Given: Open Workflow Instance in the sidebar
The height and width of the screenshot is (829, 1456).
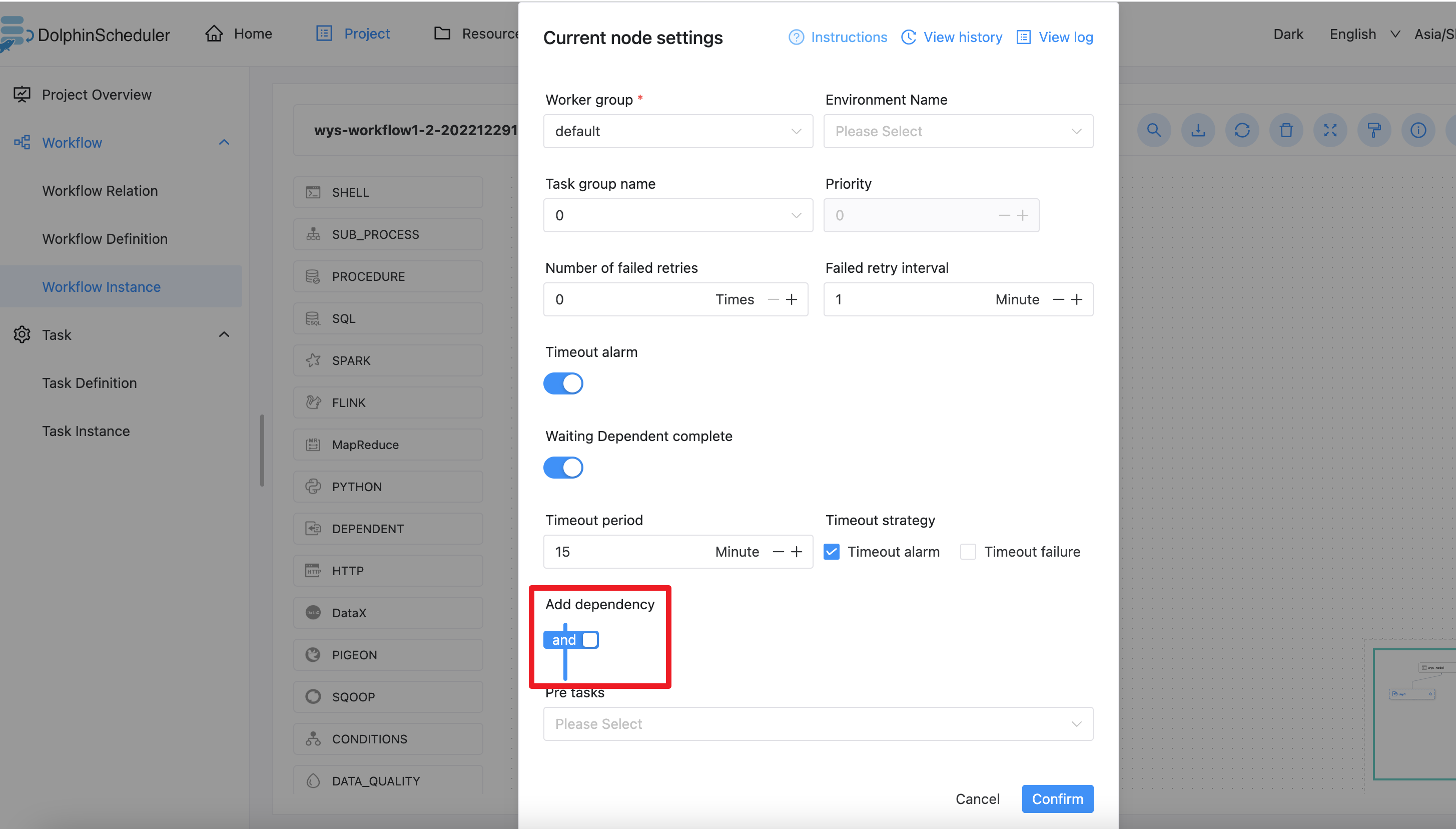Looking at the screenshot, I should pyautogui.click(x=101, y=286).
